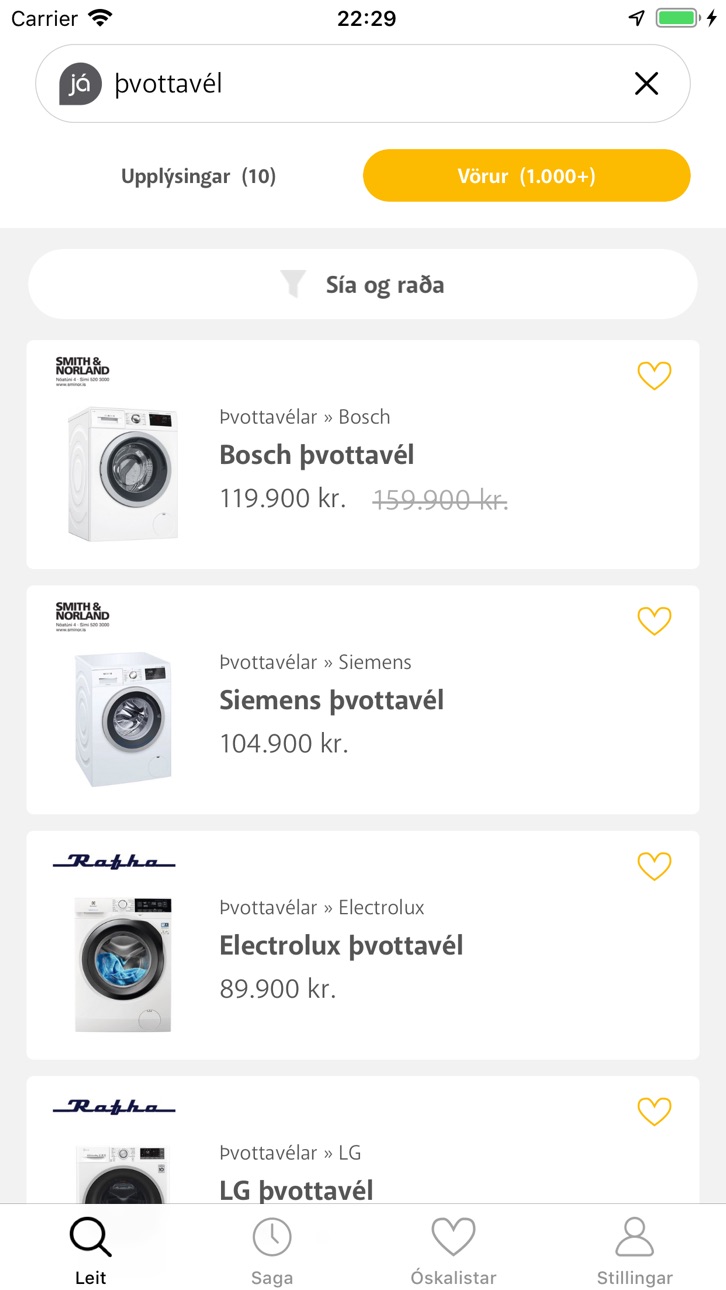Tap the já logo in the search bar
This screenshot has width=726, height=1290.
coord(81,84)
